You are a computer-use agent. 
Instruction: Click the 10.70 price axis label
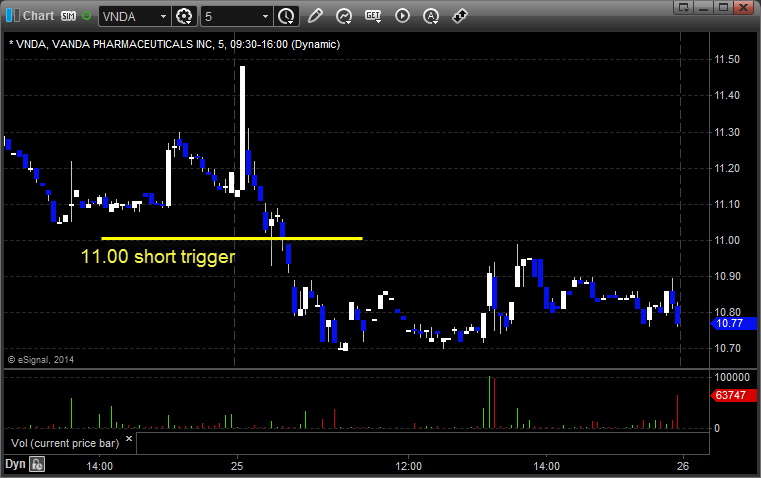click(x=727, y=348)
